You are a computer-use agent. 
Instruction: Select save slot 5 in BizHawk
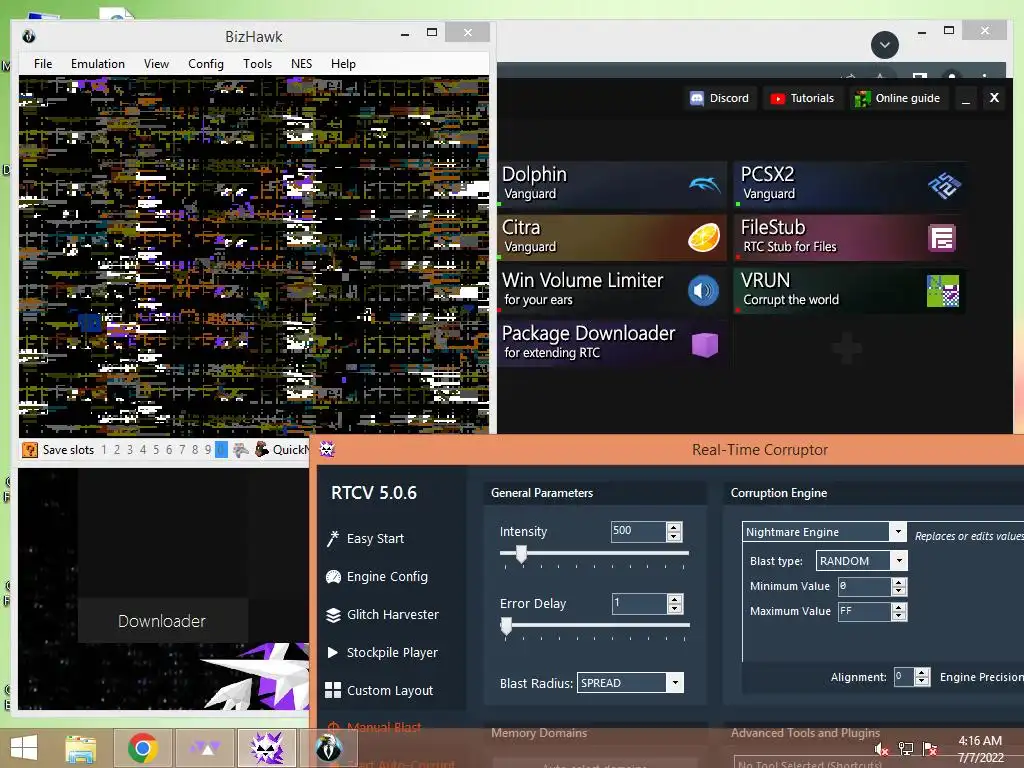pos(155,450)
